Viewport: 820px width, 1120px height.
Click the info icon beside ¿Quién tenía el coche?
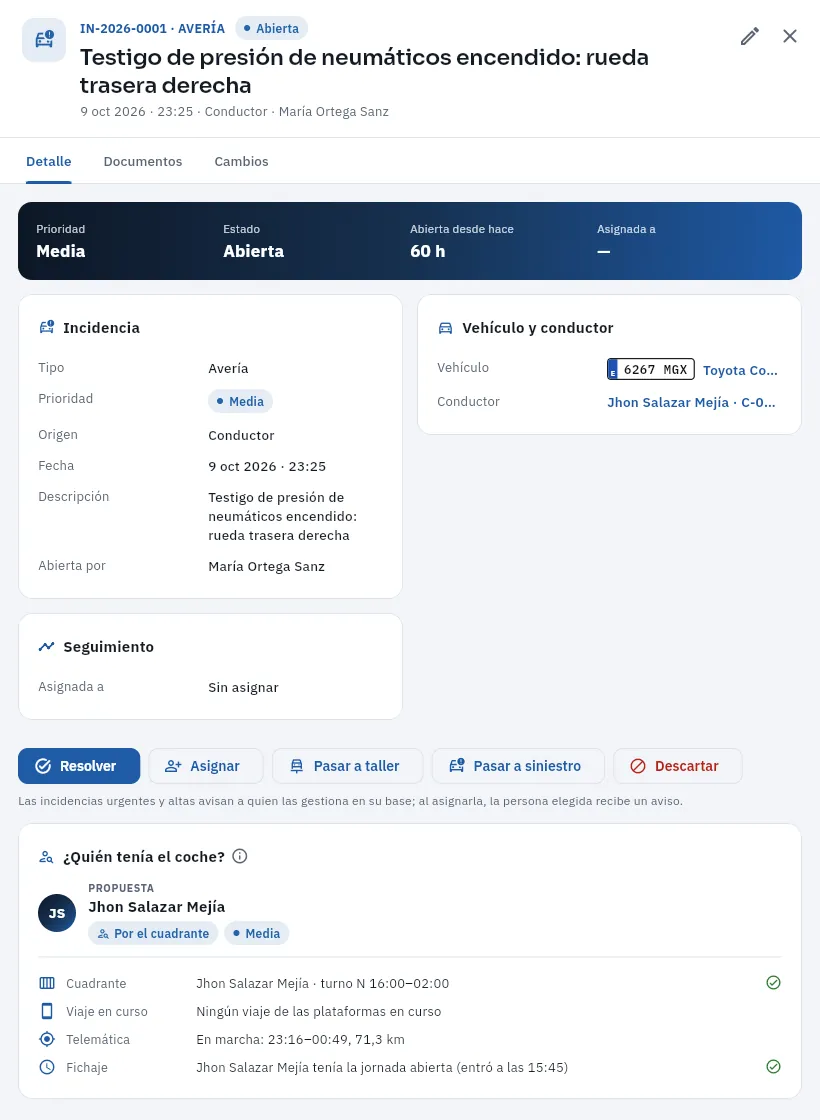[x=240, y=856]
